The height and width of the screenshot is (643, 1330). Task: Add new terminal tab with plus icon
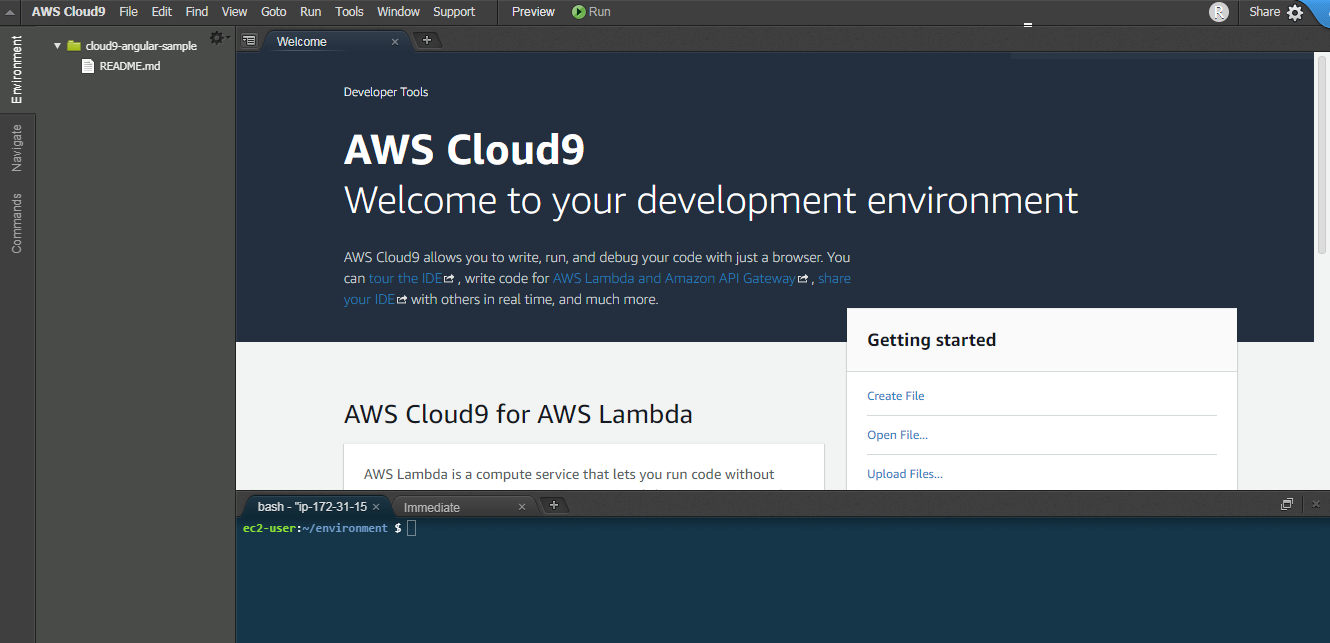point(554,505)
